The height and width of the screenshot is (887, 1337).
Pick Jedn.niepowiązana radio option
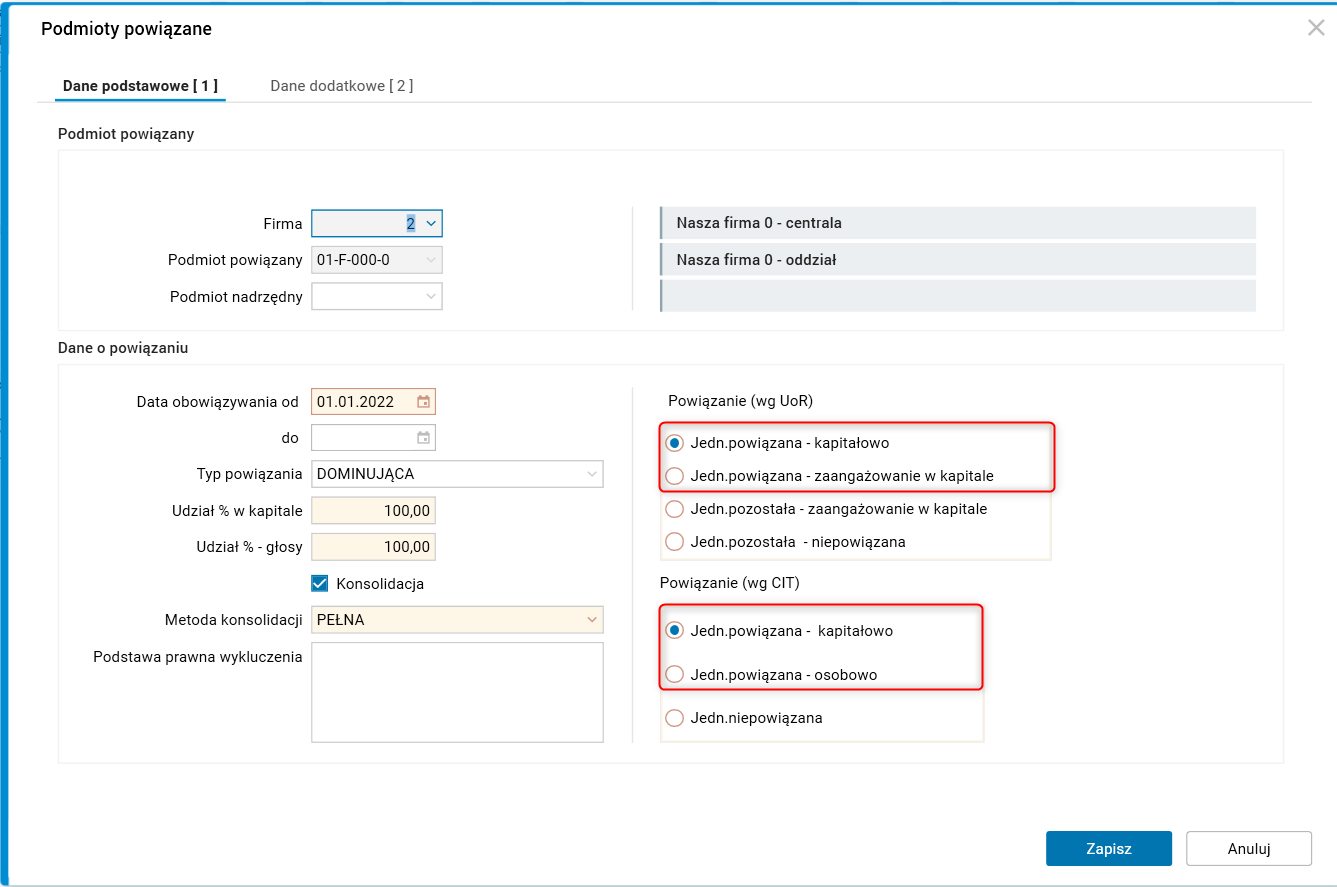675,718
